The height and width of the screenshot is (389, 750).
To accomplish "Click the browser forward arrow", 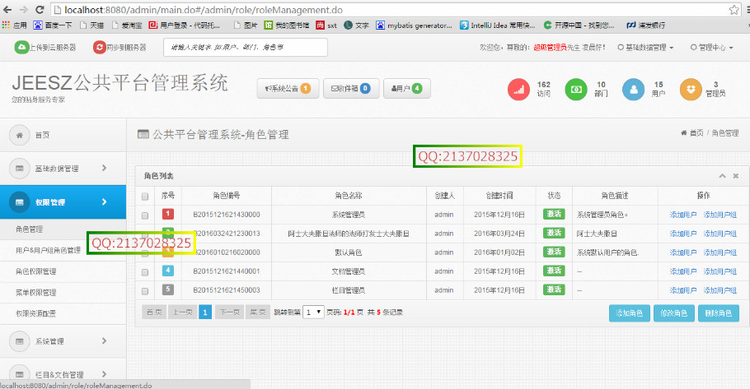I will [24, 10].
